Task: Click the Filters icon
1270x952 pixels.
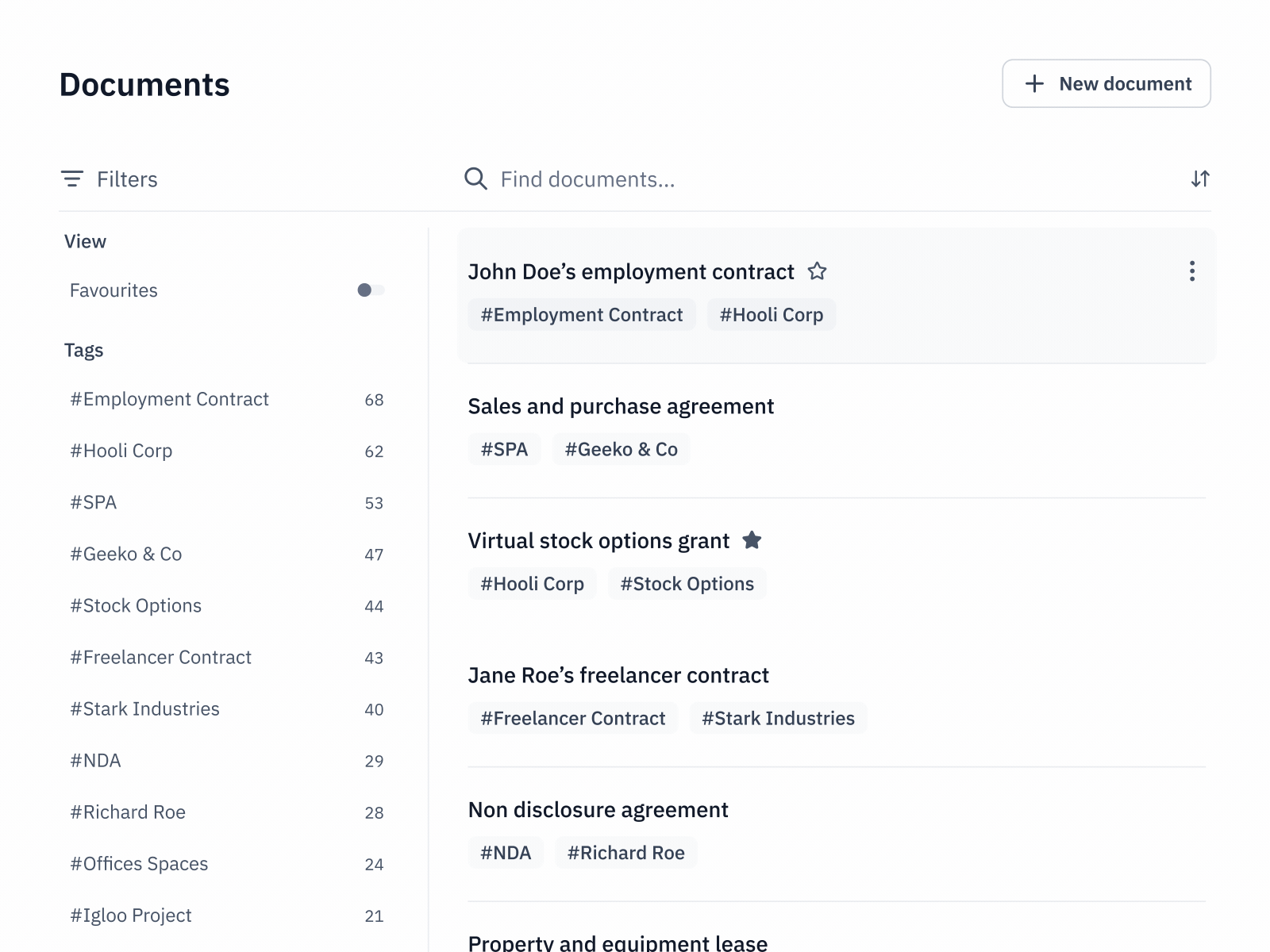Action: pyautogui.click(x=72, y=179)
